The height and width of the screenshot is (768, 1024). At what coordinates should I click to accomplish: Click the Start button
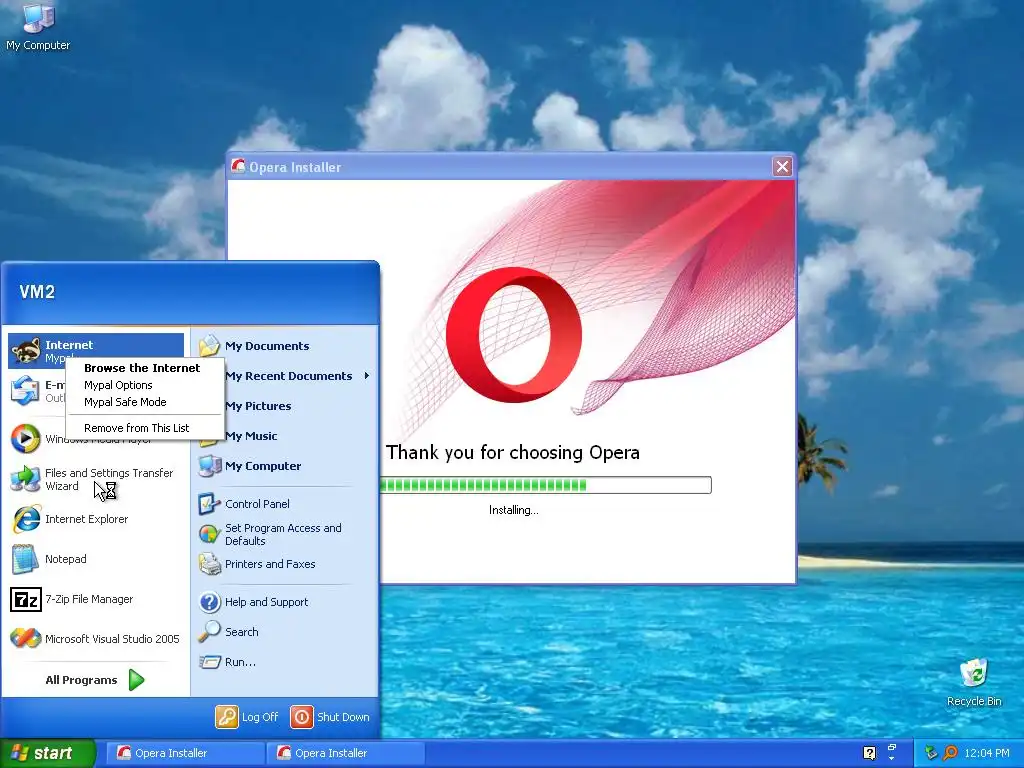48,753
